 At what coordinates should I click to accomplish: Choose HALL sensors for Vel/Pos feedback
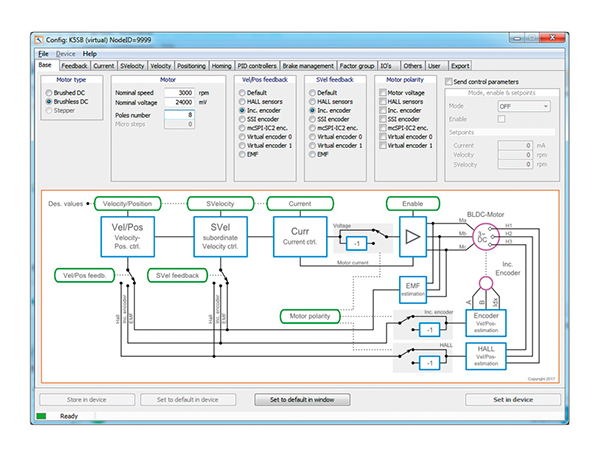[242, 102]
